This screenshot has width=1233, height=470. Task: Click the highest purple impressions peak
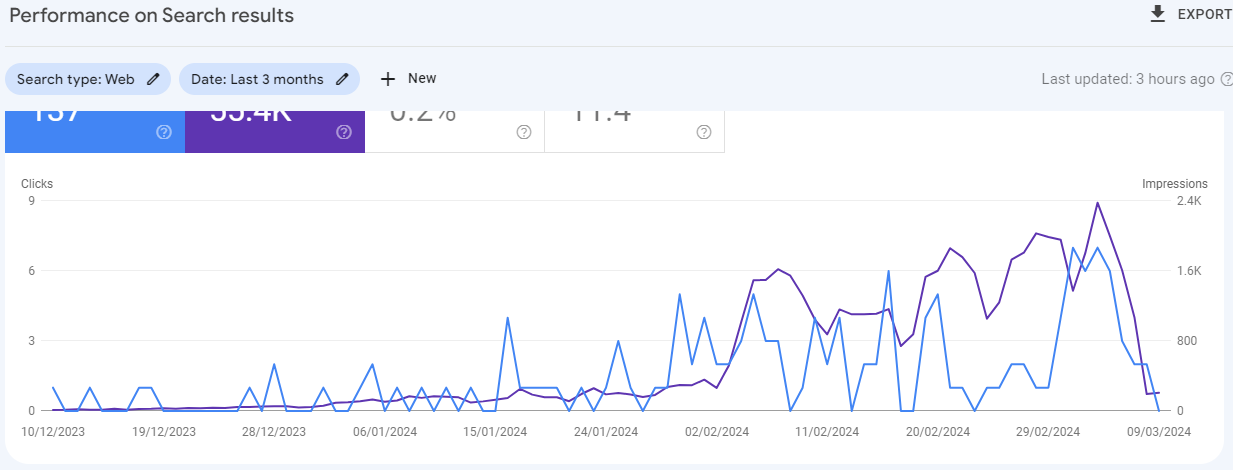pyautogui.click(x=1097, y=203)
